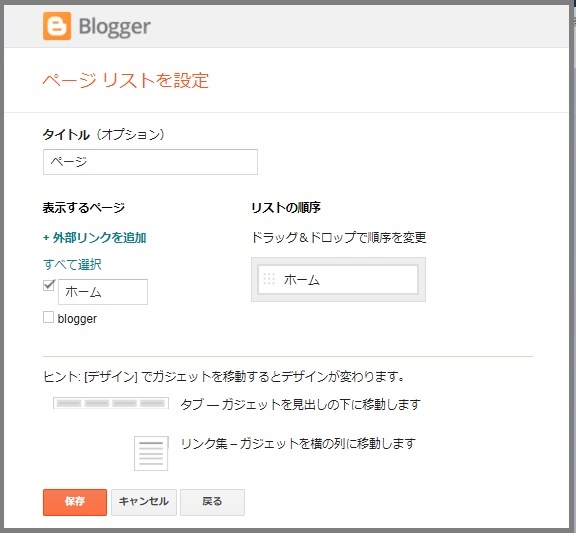Click the Blogger wordmark text
This screenshot has height=533, width=576.
115,27
